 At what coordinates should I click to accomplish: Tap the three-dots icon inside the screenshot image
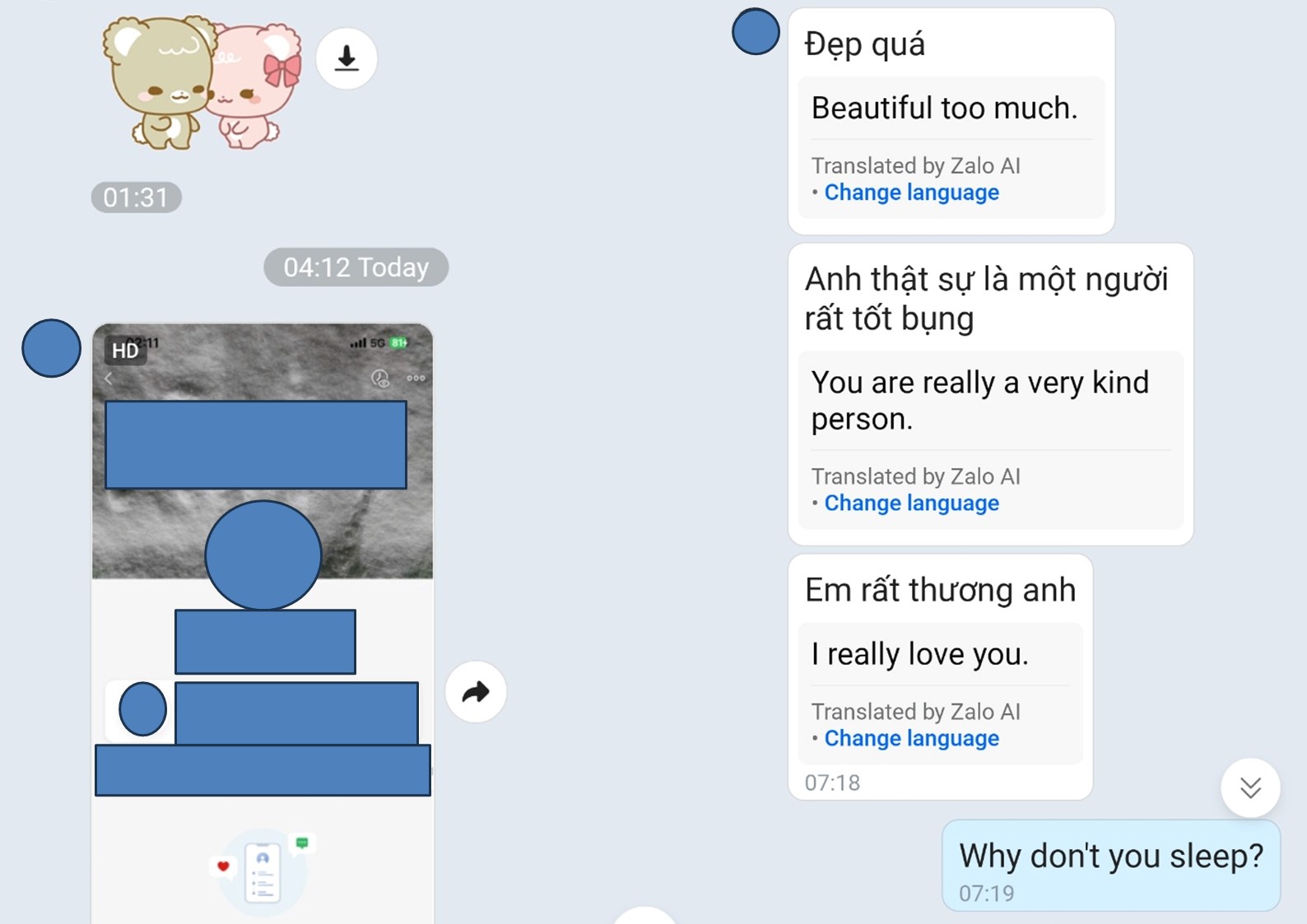416,378
